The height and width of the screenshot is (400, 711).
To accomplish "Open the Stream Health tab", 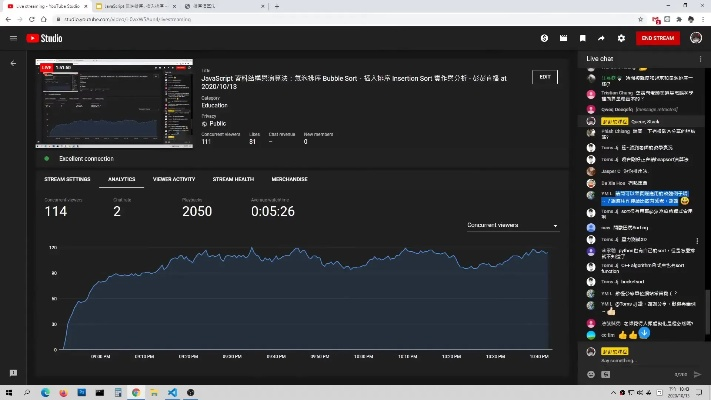I will [x=231, y=179].
